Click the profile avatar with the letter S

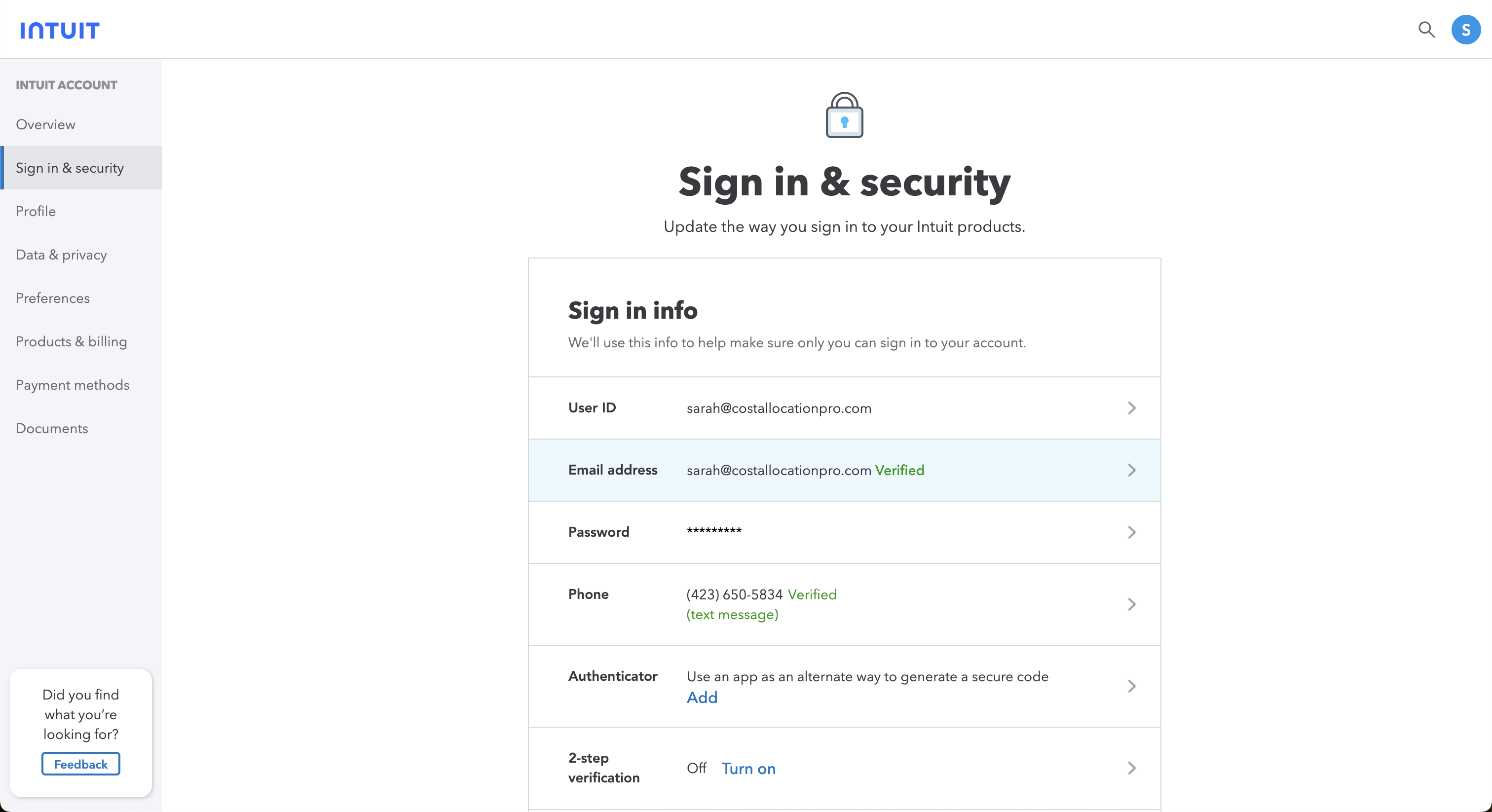click(x=1466, y=30)
